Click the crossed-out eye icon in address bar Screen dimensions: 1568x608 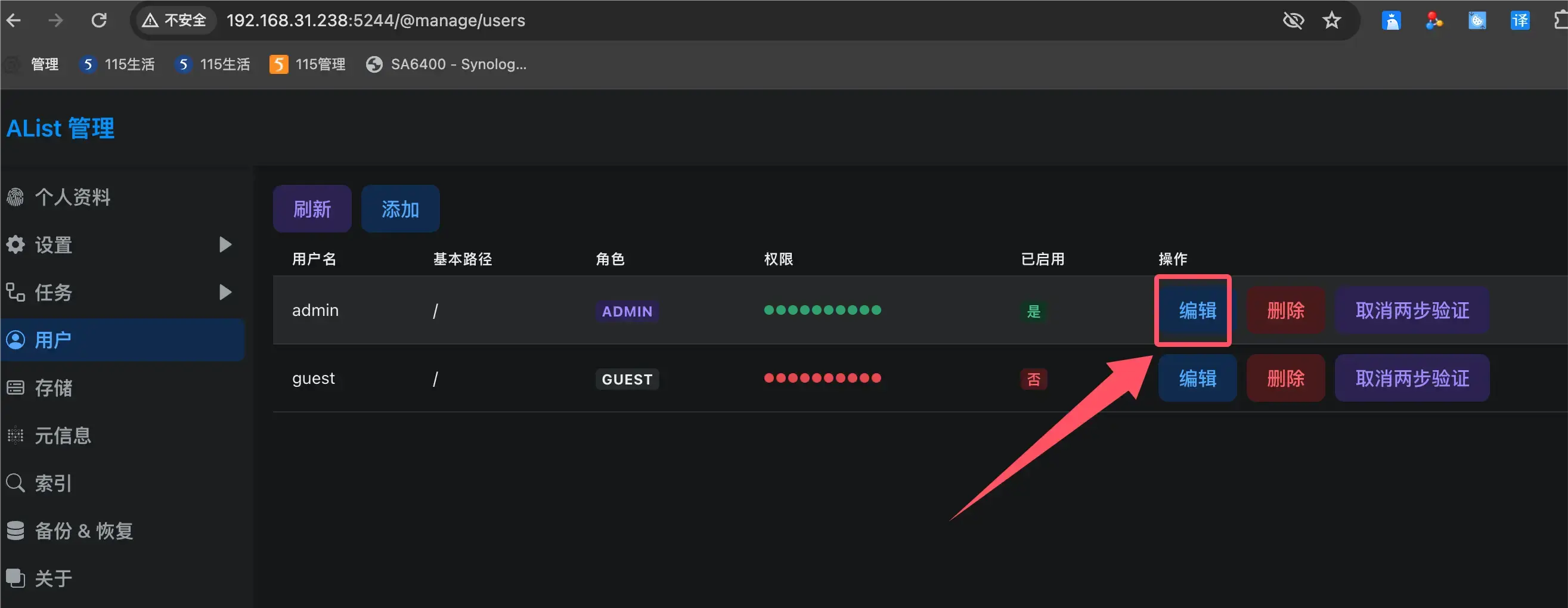pos(1293,20)
